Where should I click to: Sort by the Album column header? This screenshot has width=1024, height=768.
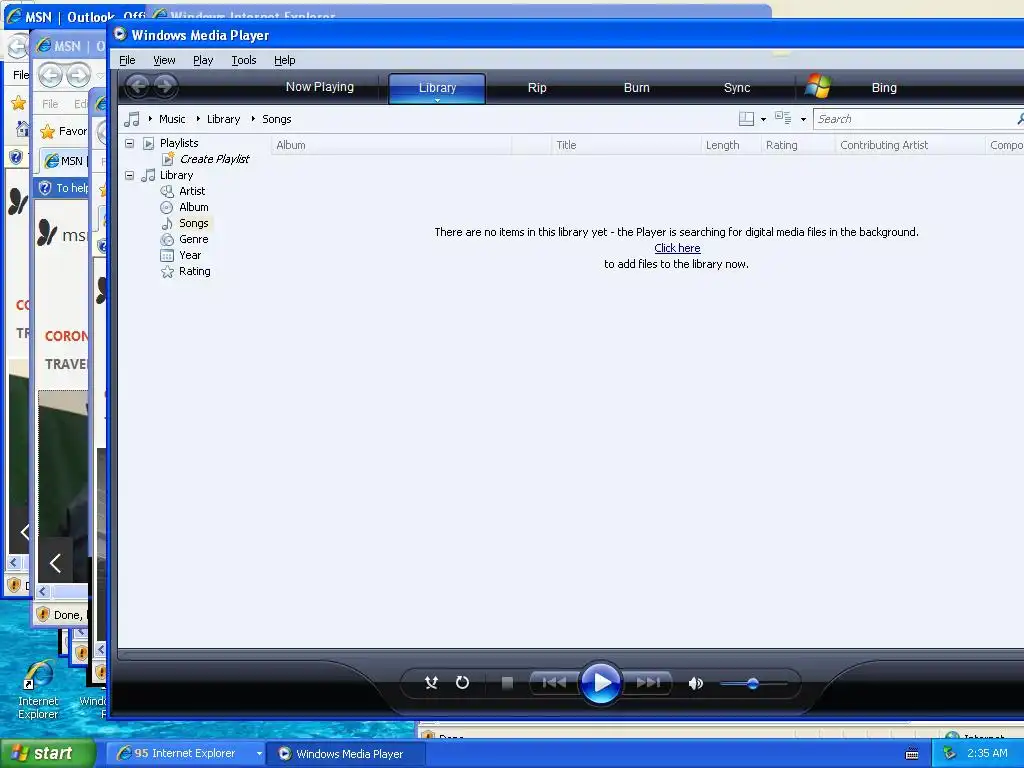pos(391,145)
